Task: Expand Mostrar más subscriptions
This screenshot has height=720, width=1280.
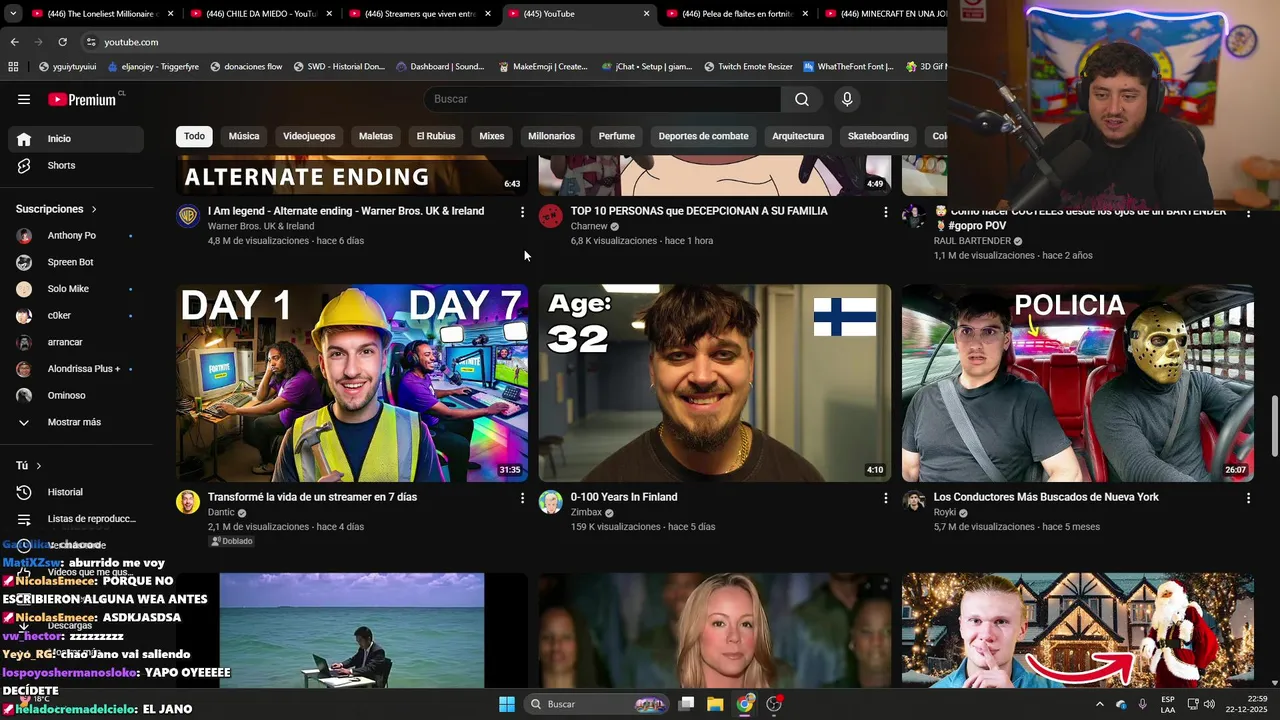Action: [76, 422]
